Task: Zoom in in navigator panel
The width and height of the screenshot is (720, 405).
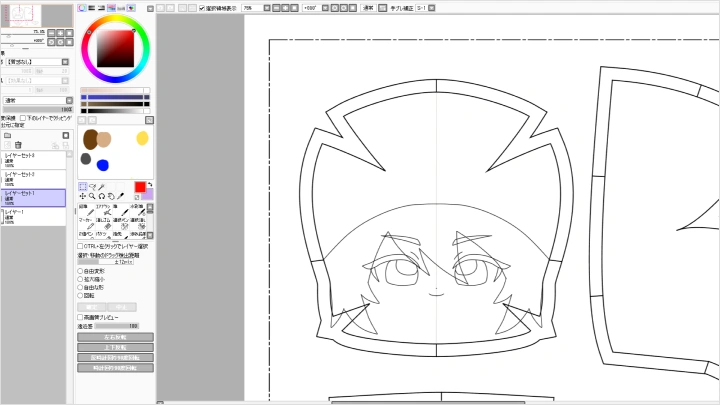Action: click(x=60, y=33)
